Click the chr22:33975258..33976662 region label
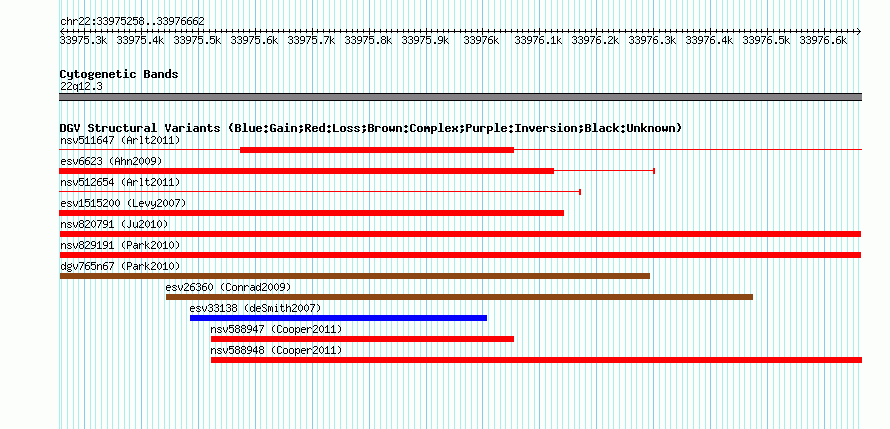890x429 pixels. click(132, 22)
